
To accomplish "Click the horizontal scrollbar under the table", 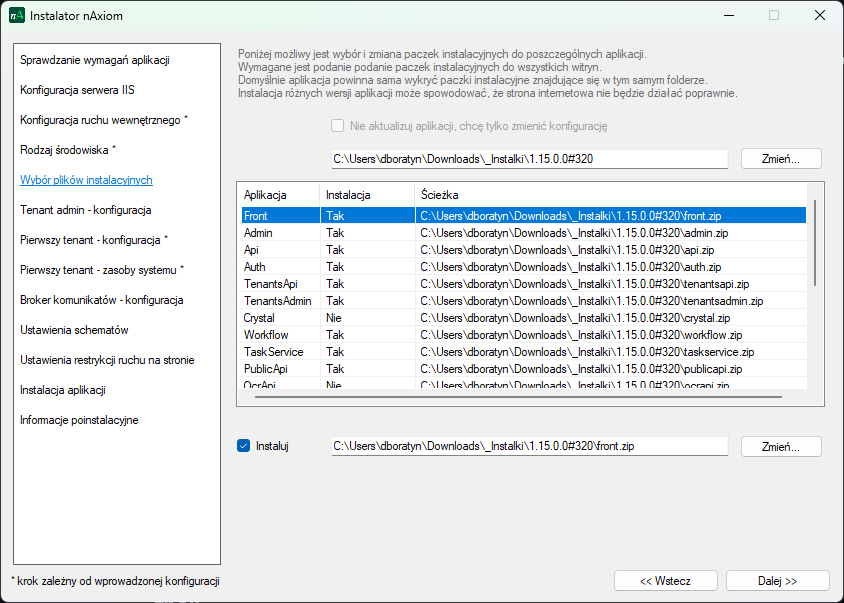I will (520, 397).
